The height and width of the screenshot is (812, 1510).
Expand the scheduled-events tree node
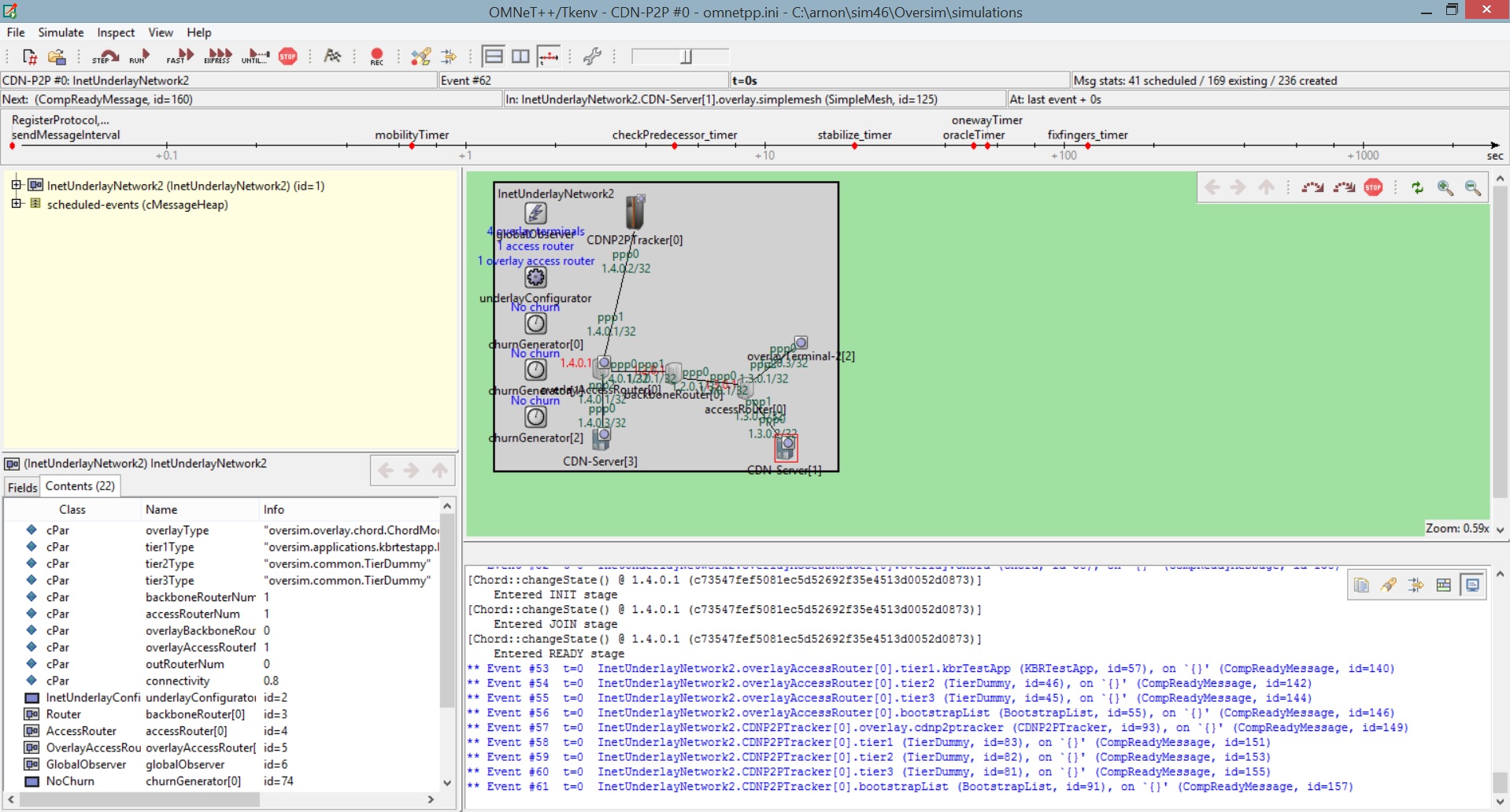coord(16,204)
